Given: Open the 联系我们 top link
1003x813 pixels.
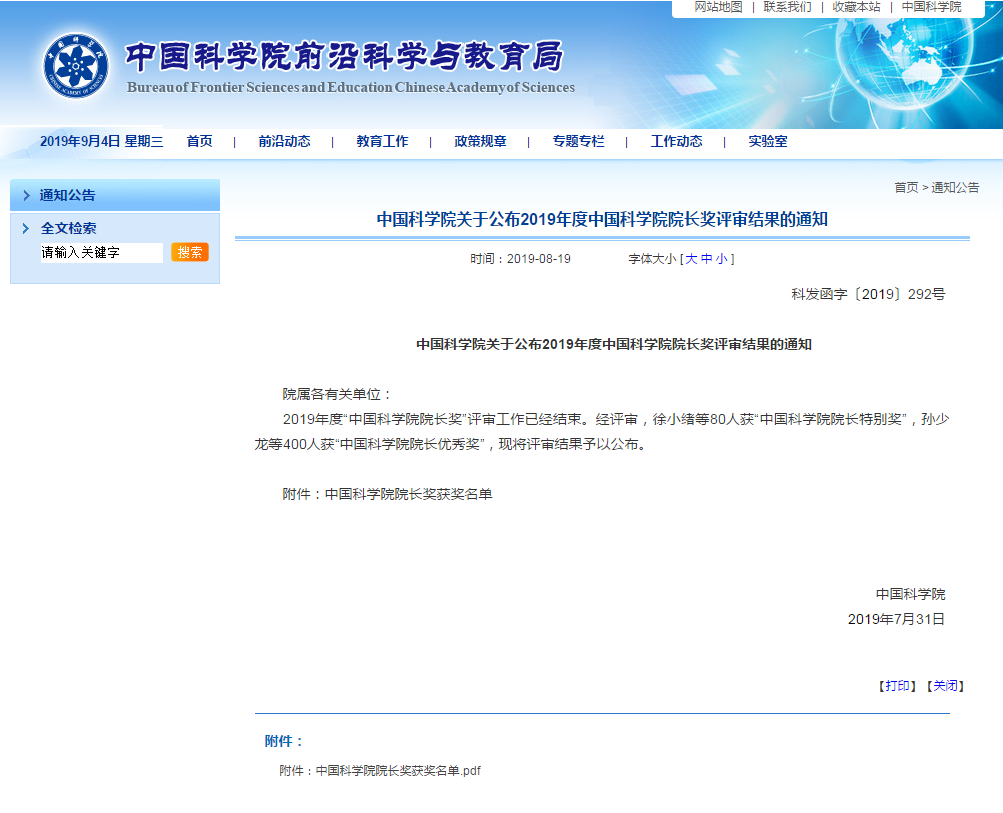Looking at the screenshot, I should (x=787, y=7).
